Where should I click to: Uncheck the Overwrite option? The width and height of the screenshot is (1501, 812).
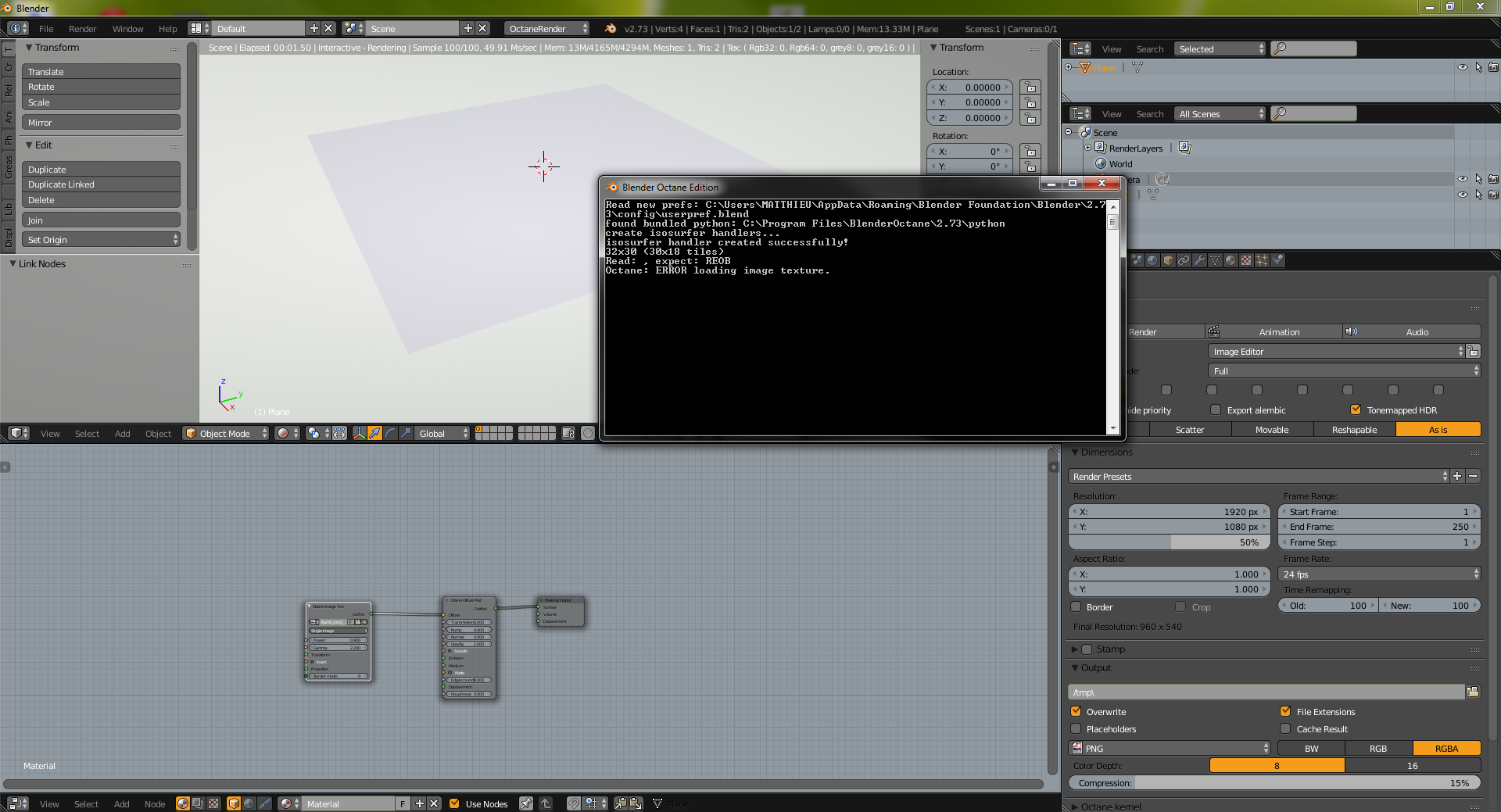tap(1076, 711)
